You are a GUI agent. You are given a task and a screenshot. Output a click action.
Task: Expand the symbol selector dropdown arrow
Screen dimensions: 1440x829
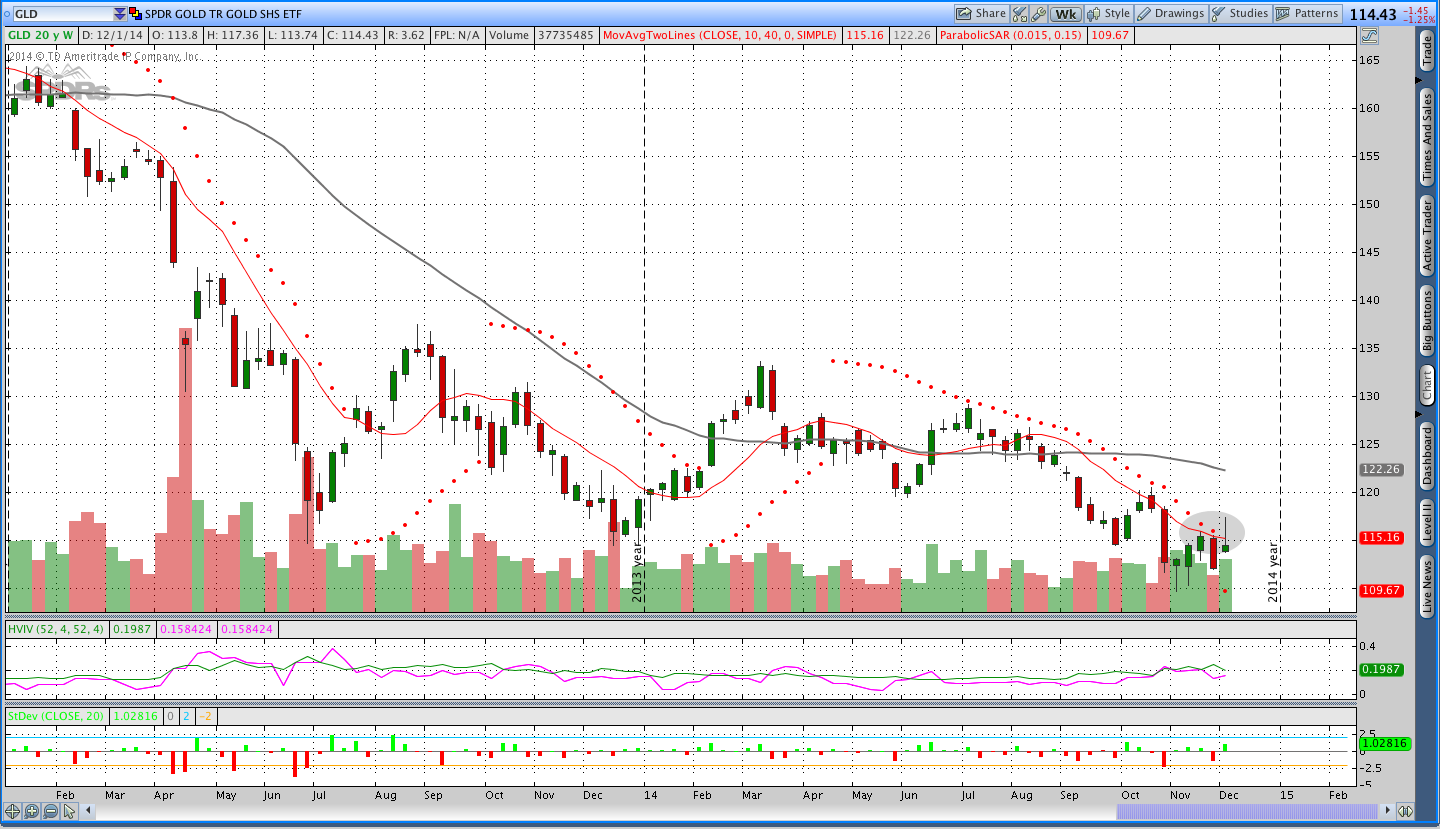pyautogui.click(x=120, y=14)
